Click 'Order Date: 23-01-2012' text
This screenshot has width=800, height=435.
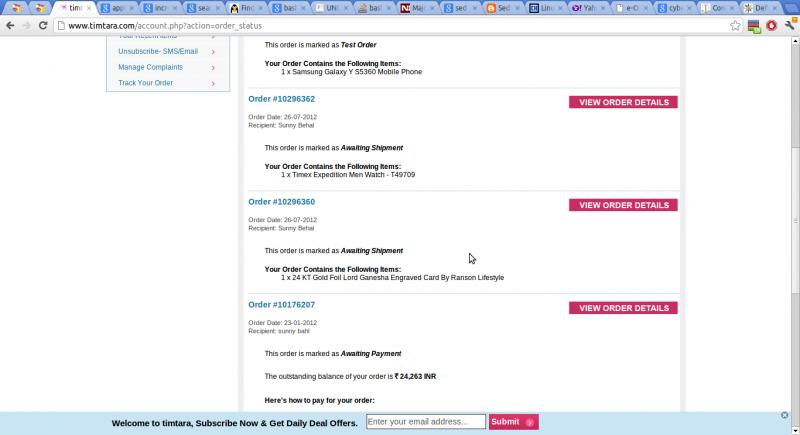[x=282, y=323]
